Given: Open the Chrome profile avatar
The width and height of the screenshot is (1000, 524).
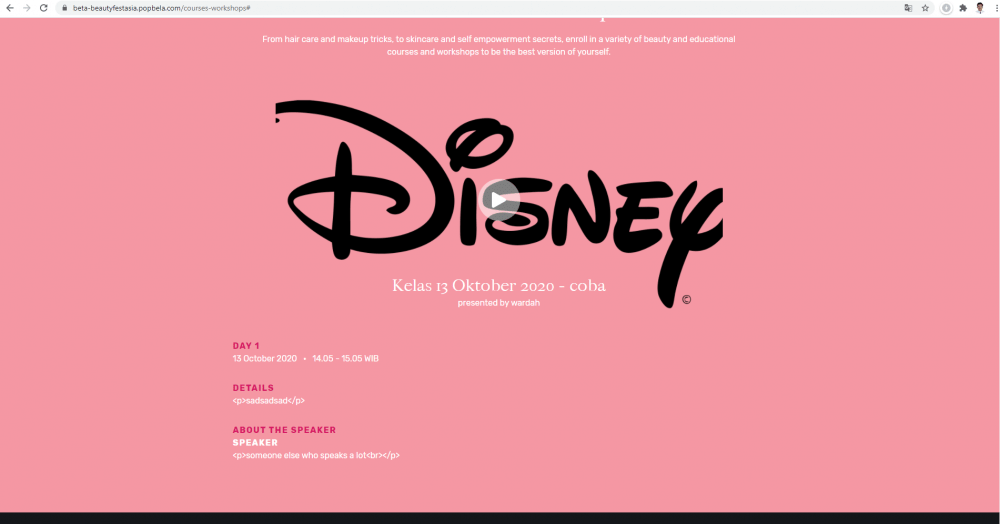Looking at the screenshot, I should pos(980,8).
